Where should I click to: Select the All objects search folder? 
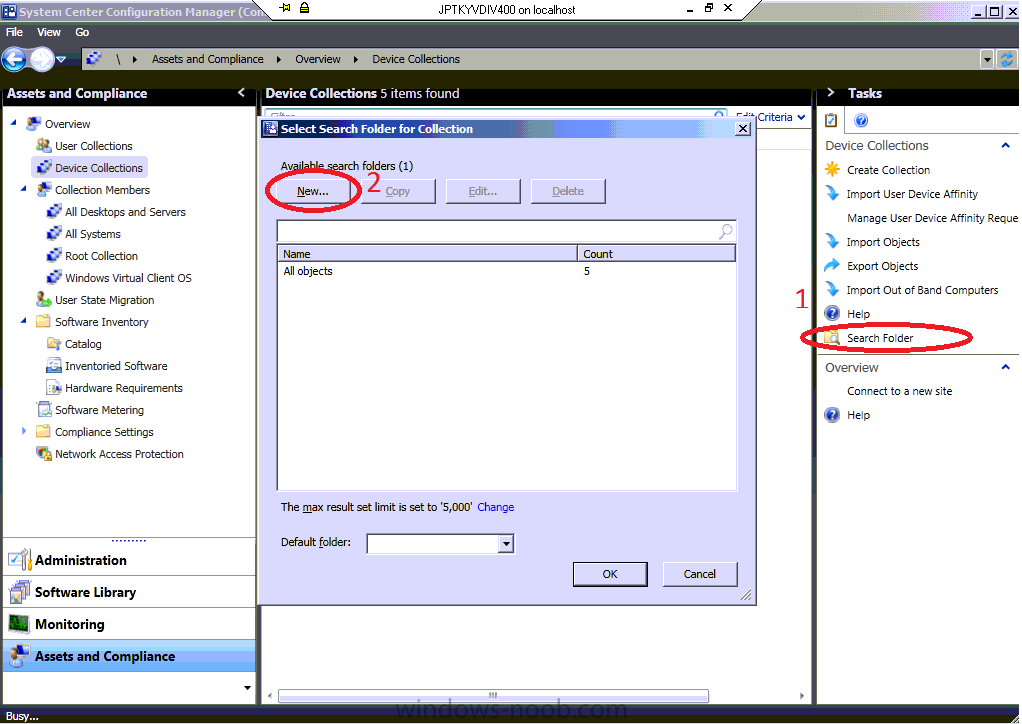click(506, 271)
